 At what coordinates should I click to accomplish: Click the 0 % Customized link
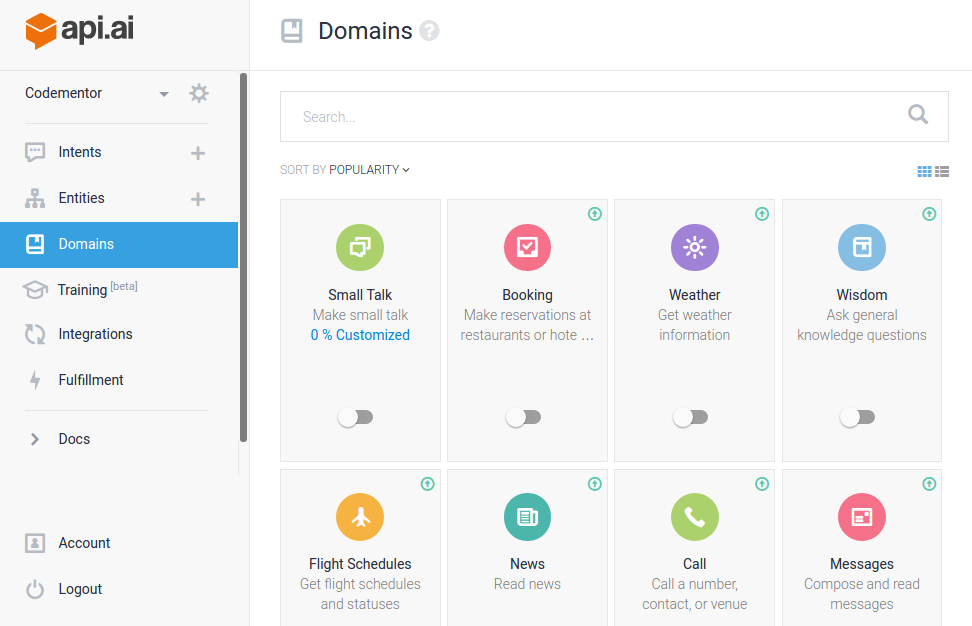pos(360,335)
